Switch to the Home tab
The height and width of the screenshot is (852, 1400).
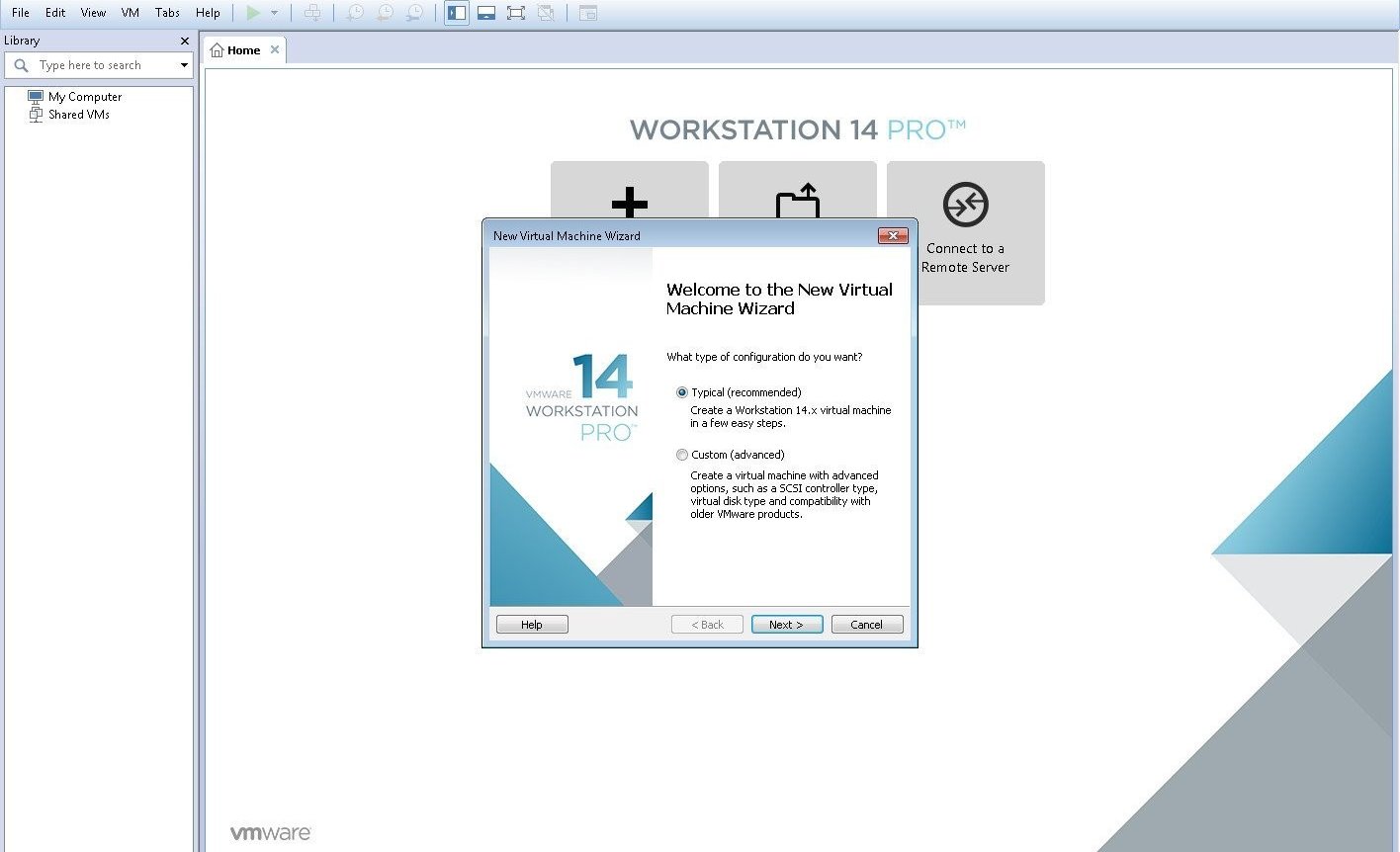click(x=243, y=50)
